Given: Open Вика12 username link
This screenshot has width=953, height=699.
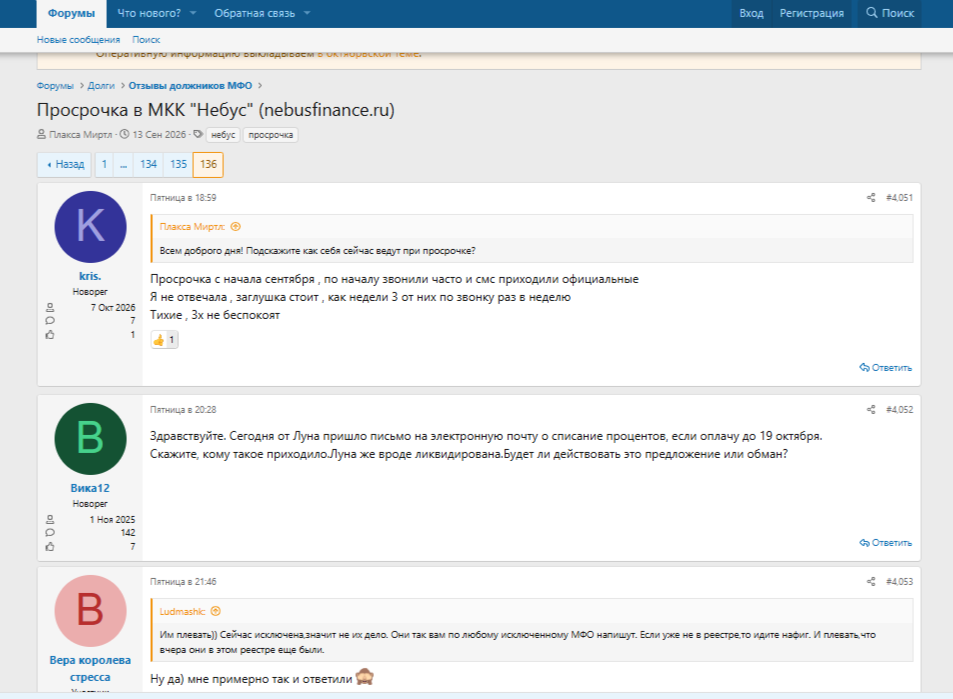Looking at the screenshot, I should [x=90, y=488].
